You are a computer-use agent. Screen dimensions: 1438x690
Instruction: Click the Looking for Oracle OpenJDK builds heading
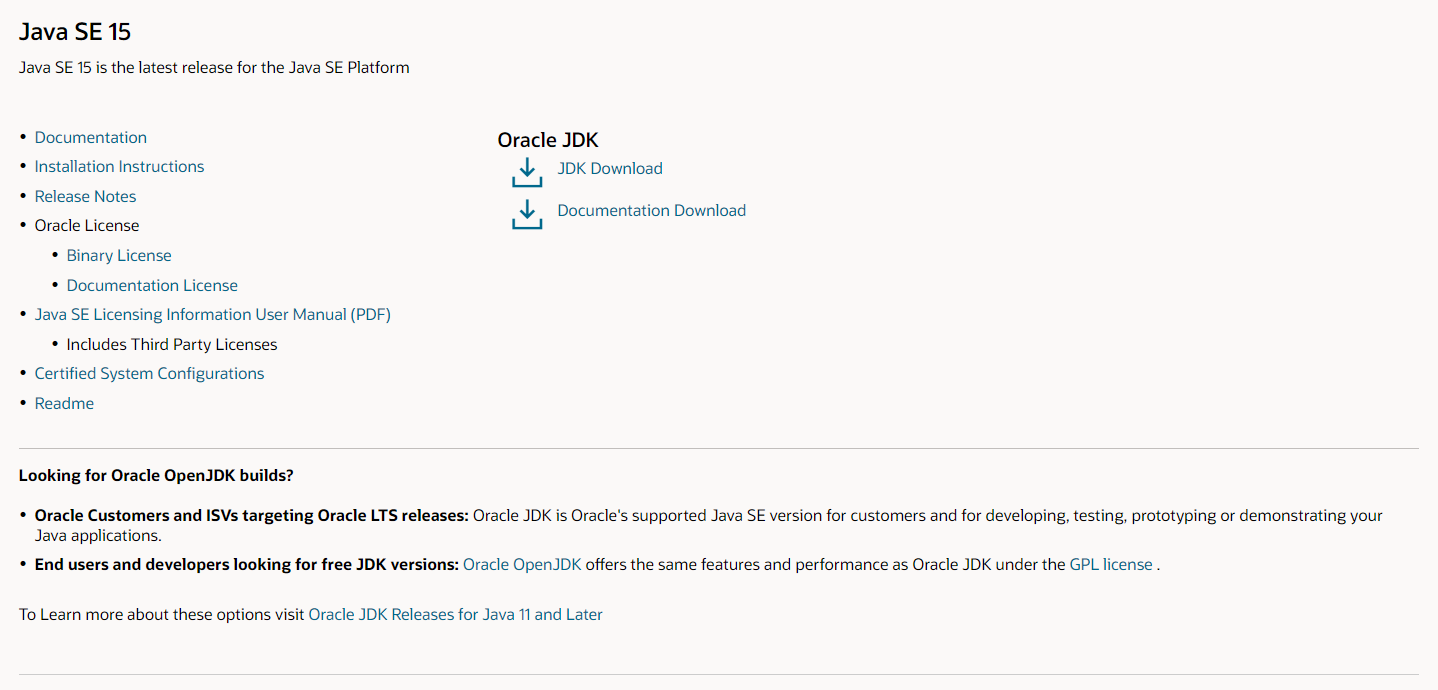click(x=156, y=476)
